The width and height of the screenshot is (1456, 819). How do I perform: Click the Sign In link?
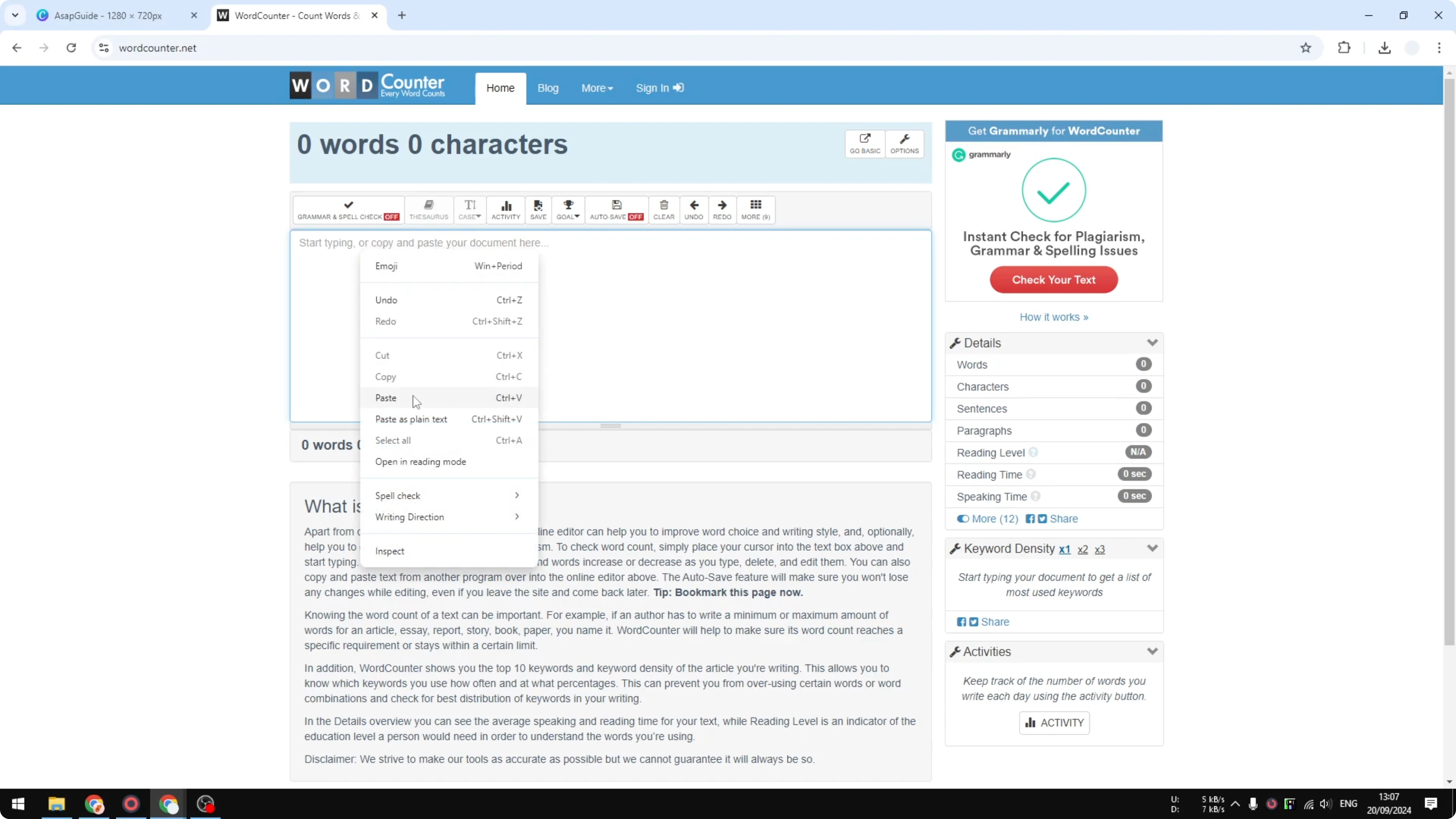(x=660, y=88)
